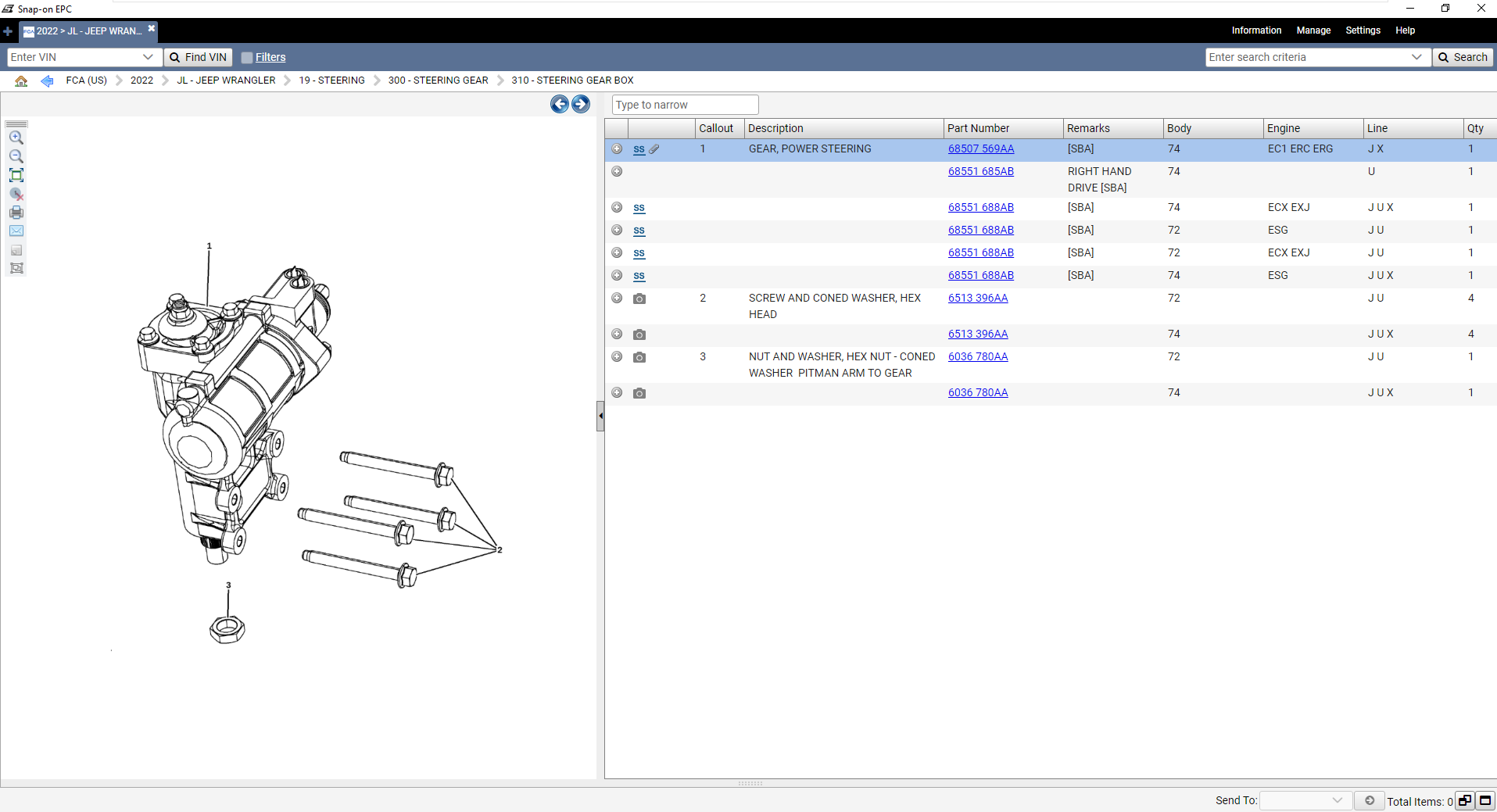Open part number link 68507 569AA
Screen dimensions: 1497x812
tap(980, 148)
